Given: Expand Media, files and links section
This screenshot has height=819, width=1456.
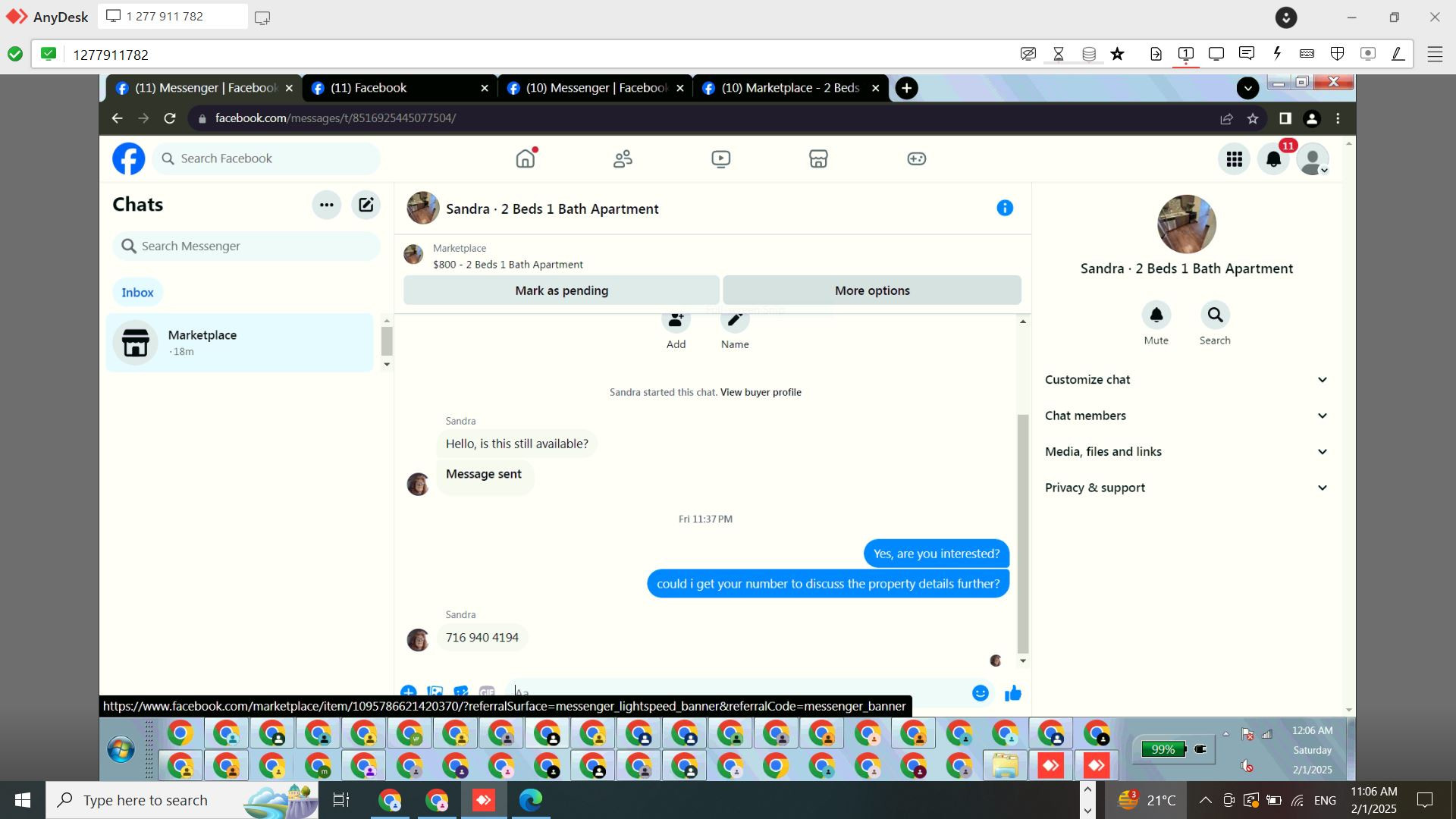Looking at the screenshot, I should 1186,451.
